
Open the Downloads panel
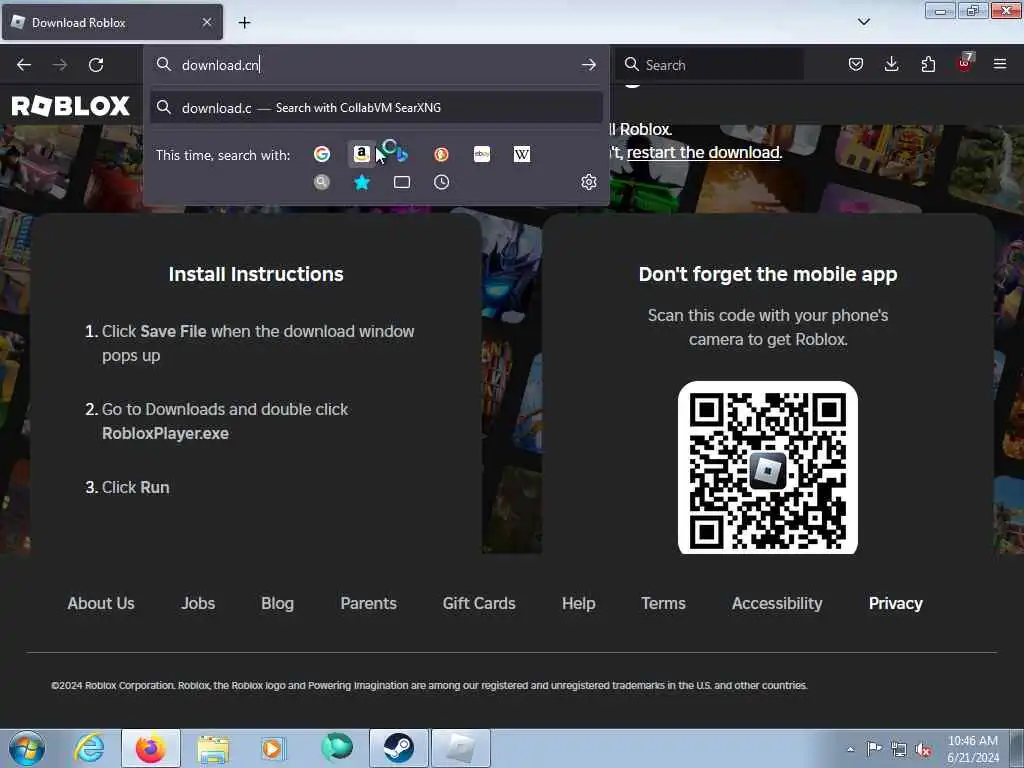tap(891, 64)
